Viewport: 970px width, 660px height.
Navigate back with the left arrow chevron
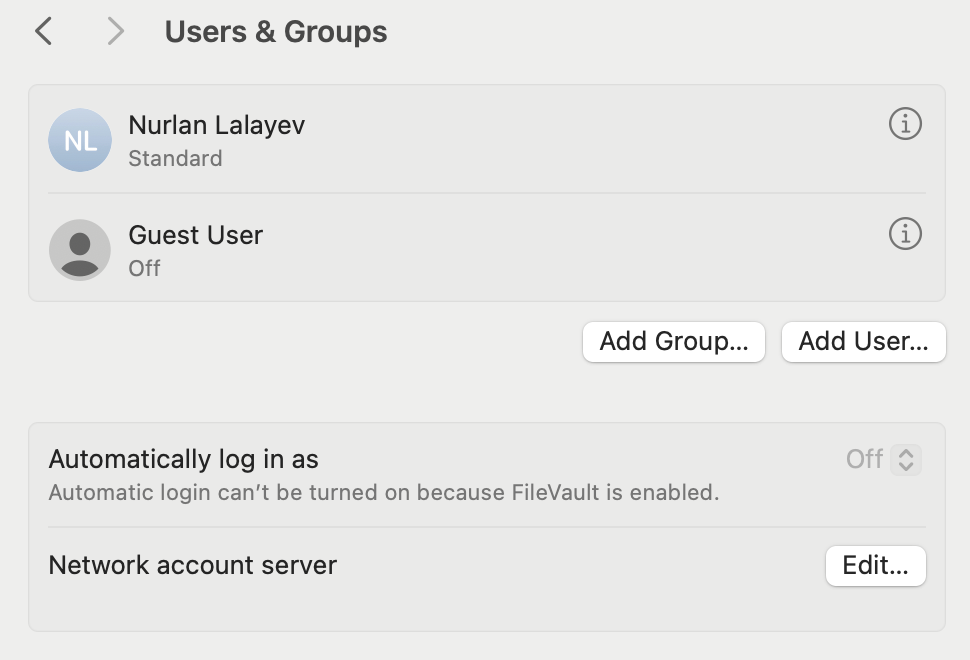[x=45, y=31]
